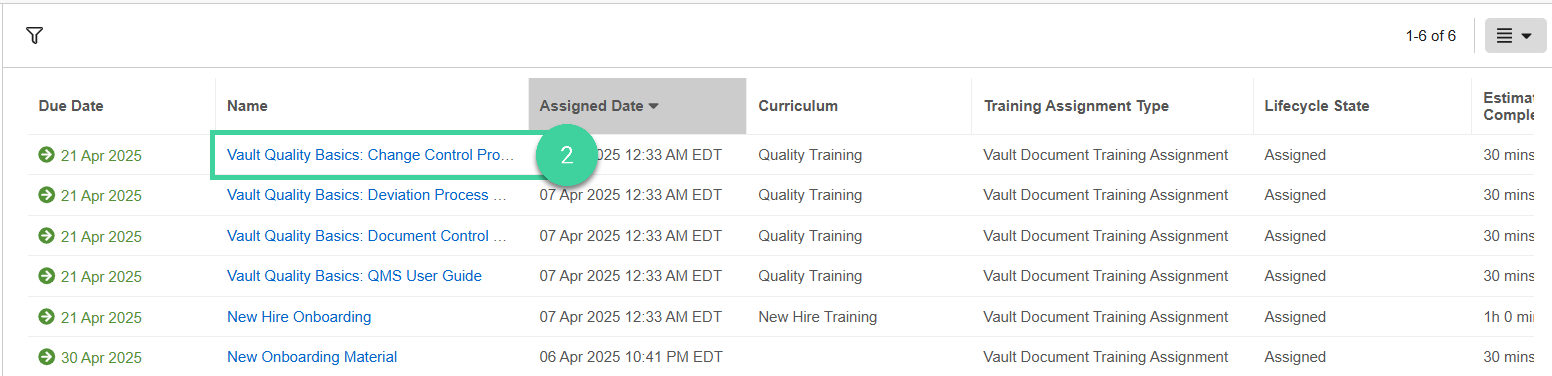Screen dimensions: 1552x376
Task: Click the Lifecycle State column header
Action: coord(1317,106)
